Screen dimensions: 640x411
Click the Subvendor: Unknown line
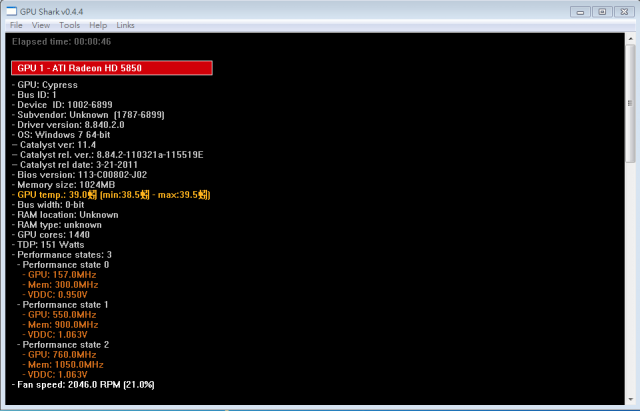[x=88, y=115]
